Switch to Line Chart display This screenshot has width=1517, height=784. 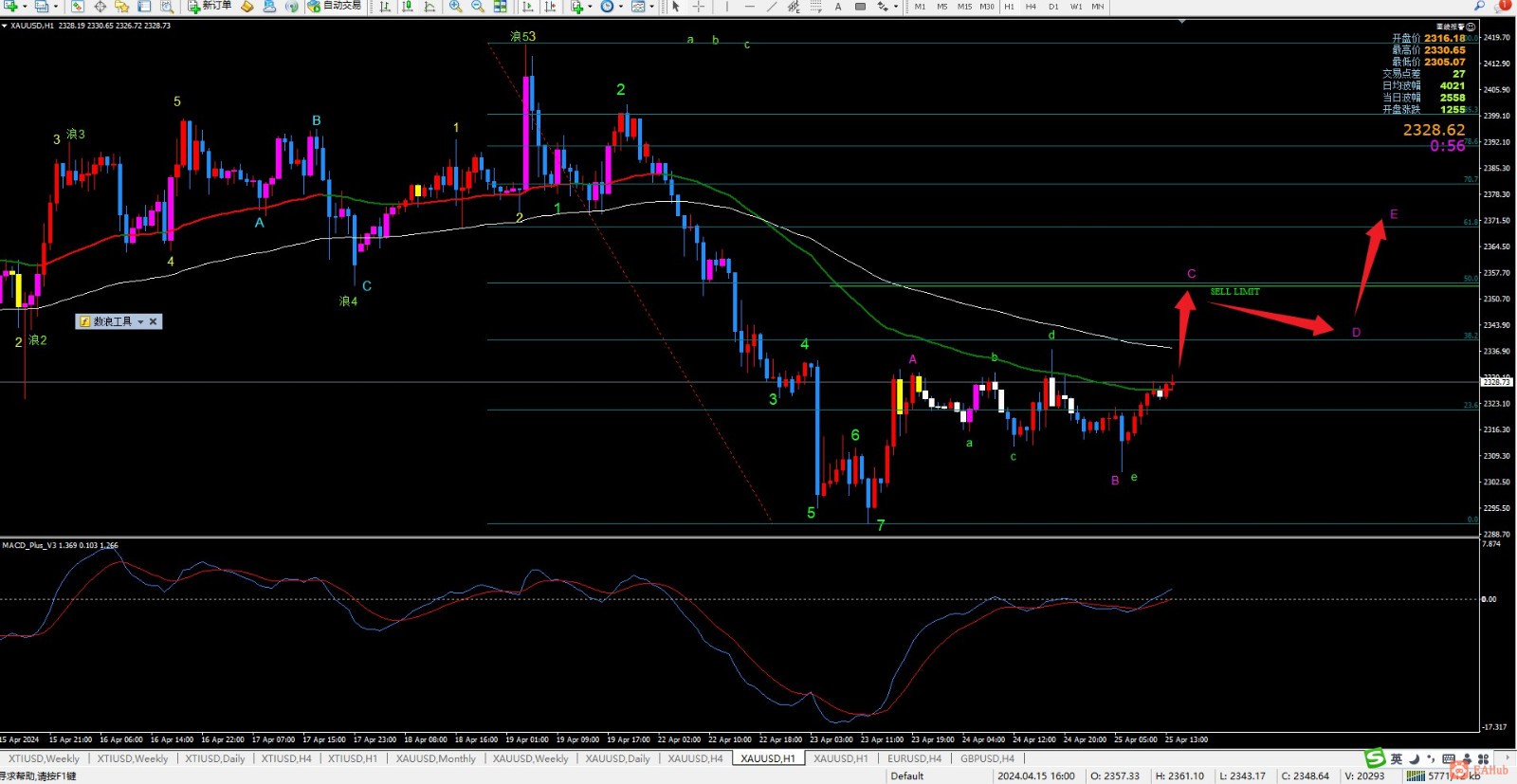(430, 7)
